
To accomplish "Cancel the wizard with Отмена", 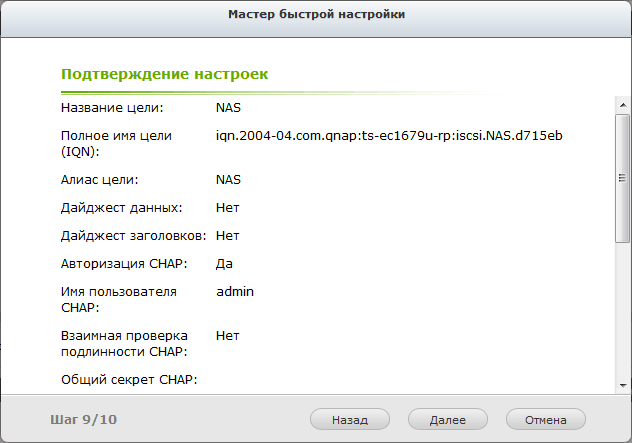I will pos(546,420).
